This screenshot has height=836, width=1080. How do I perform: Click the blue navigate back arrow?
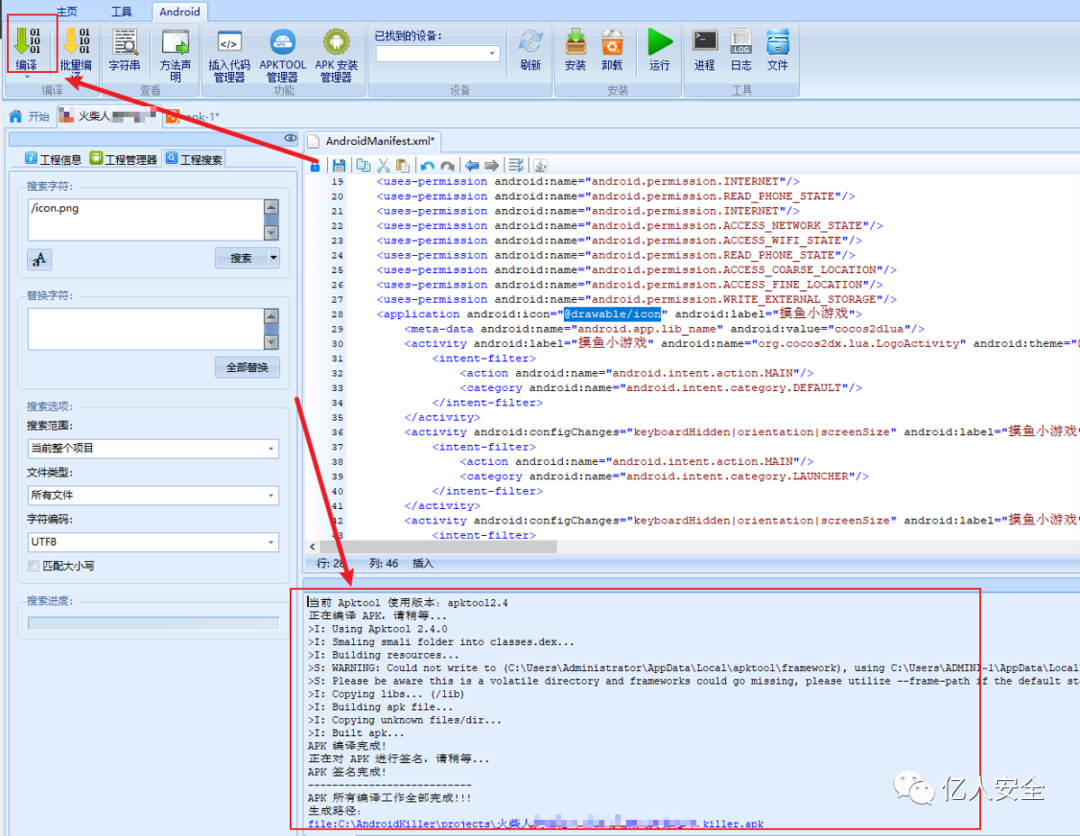[472, 165]
